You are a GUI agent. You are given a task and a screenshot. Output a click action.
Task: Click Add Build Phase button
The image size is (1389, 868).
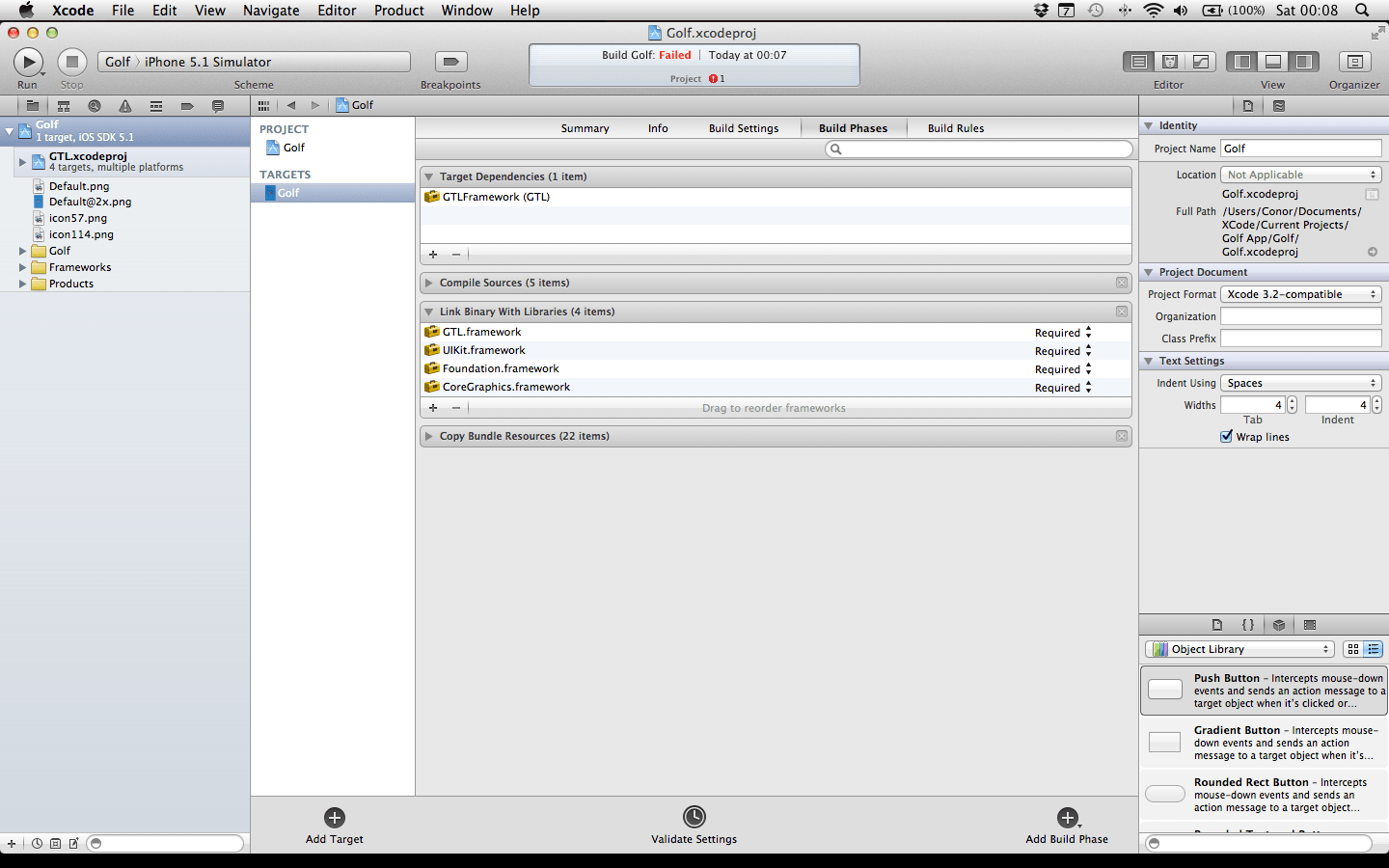tap(1067, 826)
